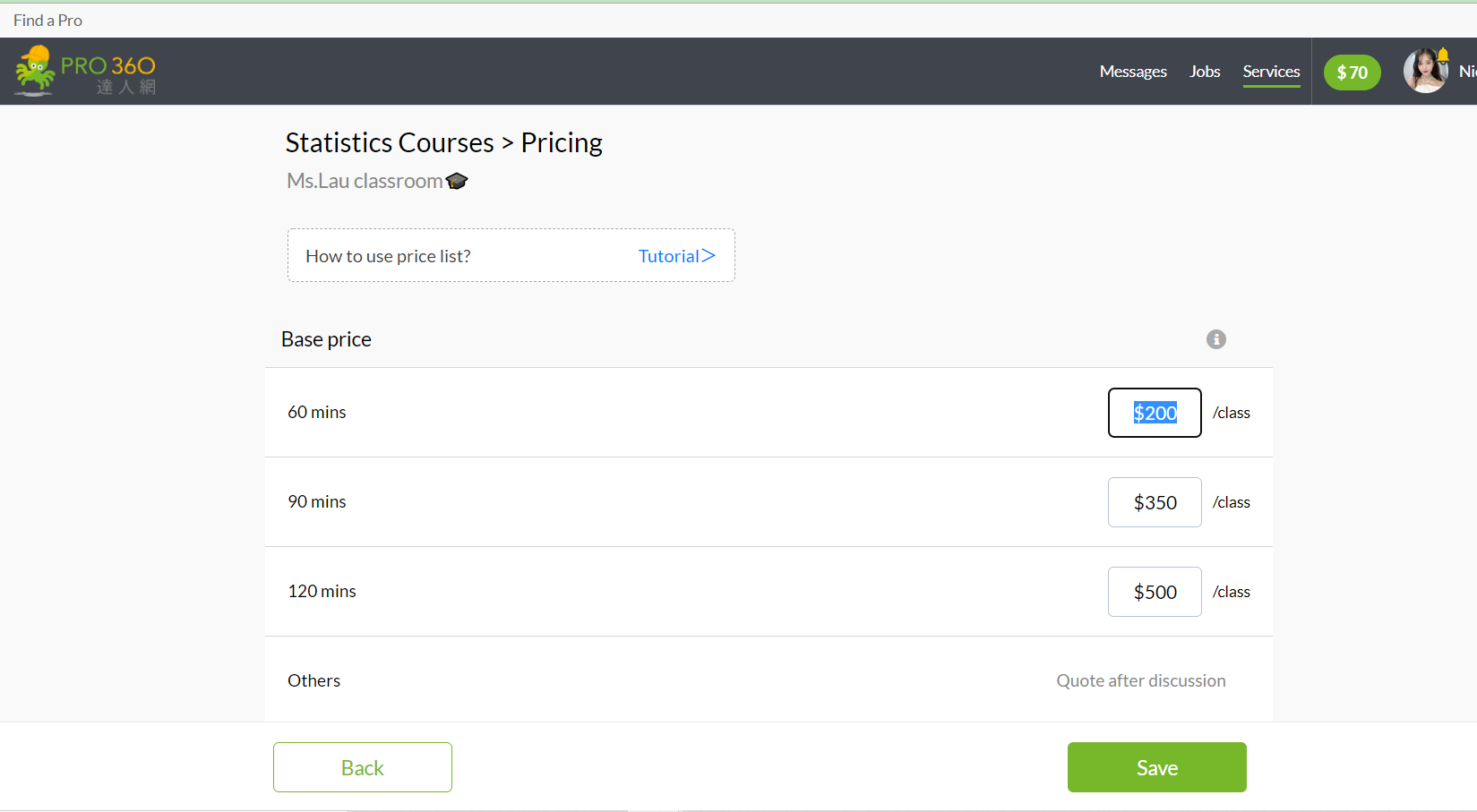The width and height of the screenshot is (1477, 812).
Task: Go to the Jobs page
Action: tap(1205, 72)
